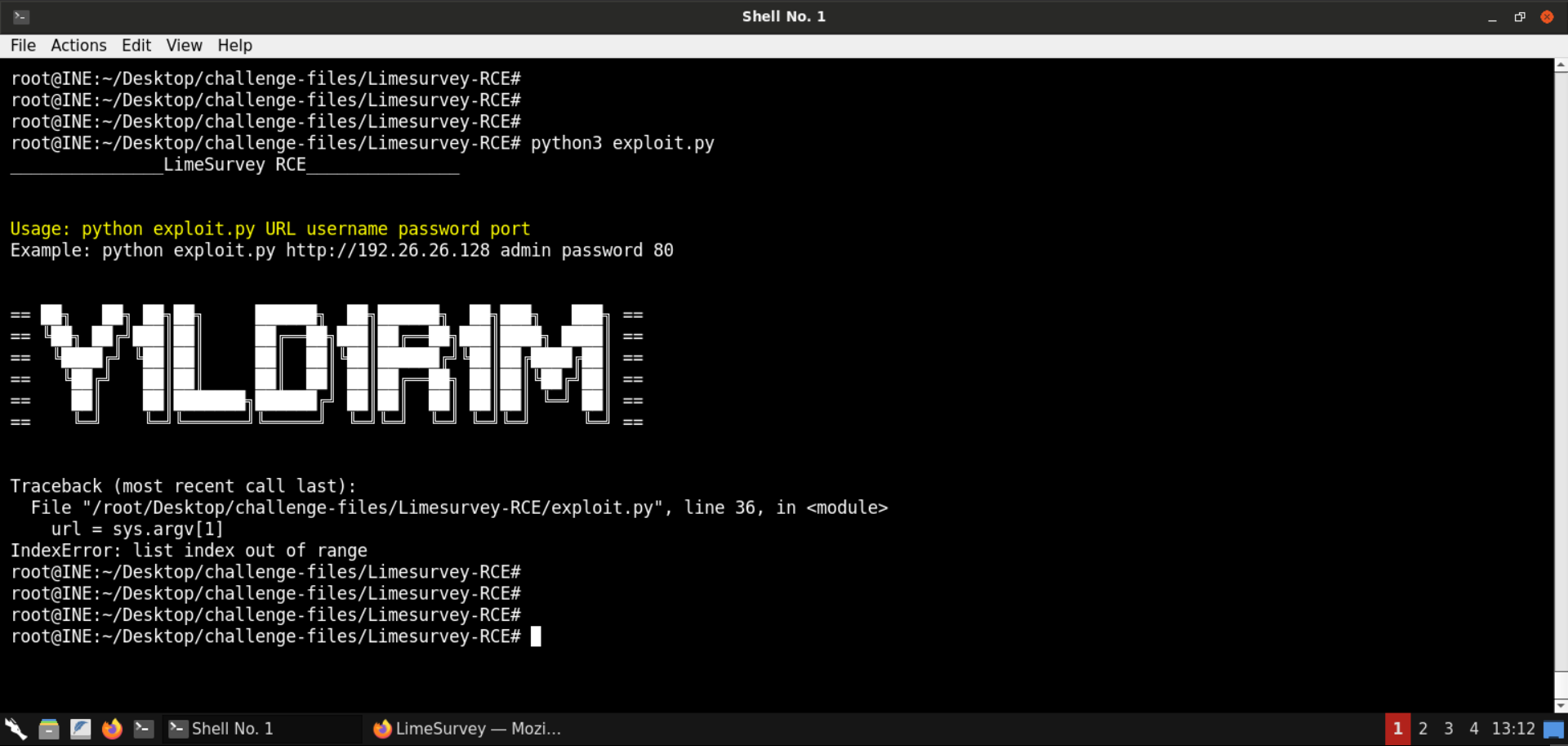
Task: Click the 'line 36, in <module>' text
Action: tap(786, 507)
